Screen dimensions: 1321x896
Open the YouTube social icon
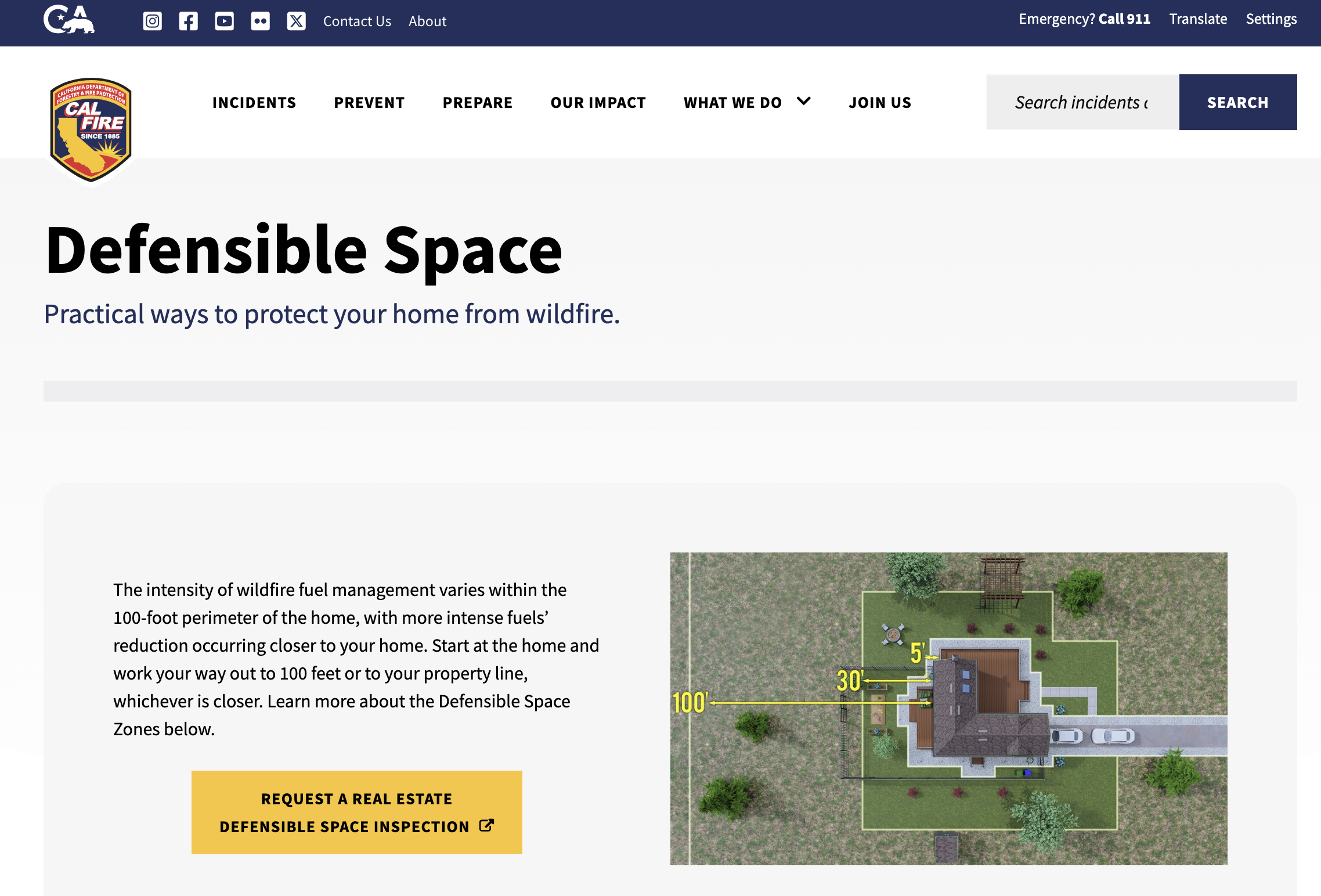224,21
